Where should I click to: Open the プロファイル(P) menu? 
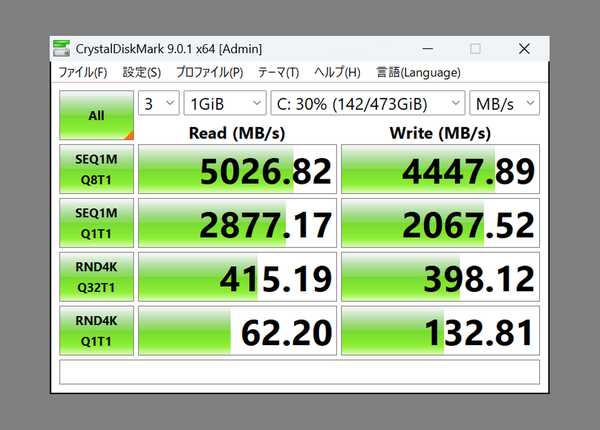click(x=209, y=72)
